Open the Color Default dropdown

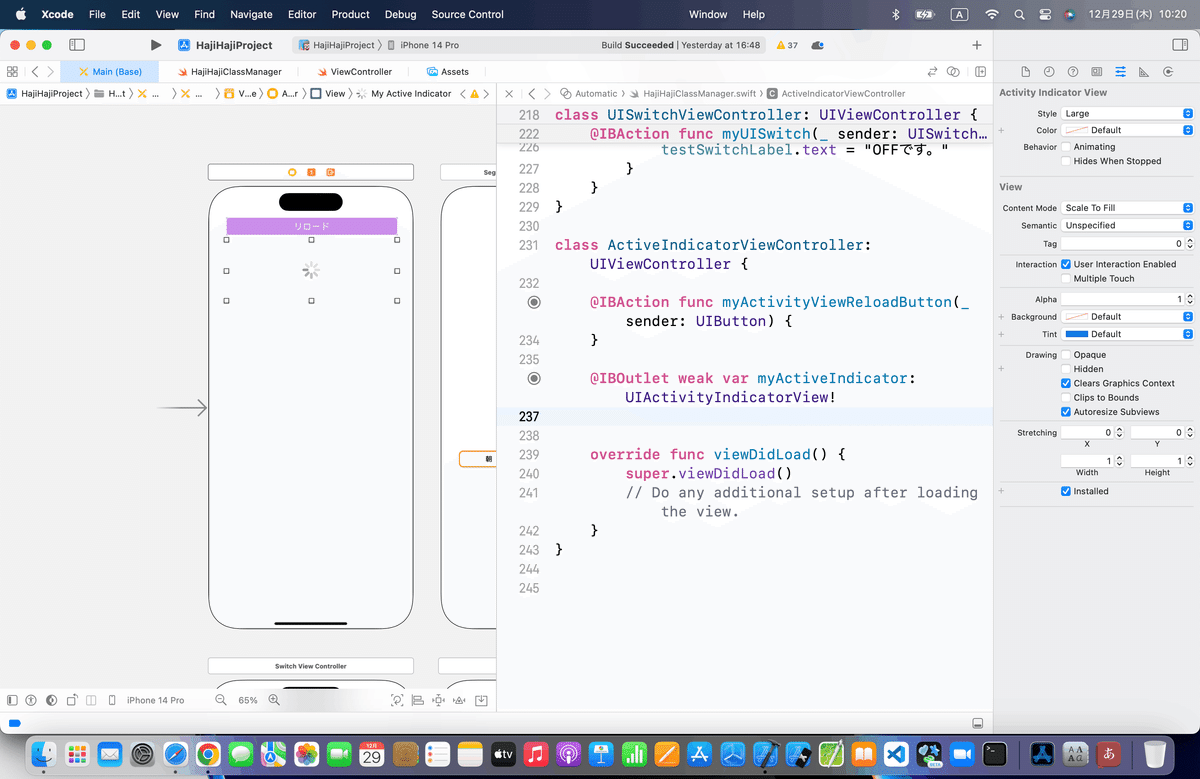click(1127, 130)
